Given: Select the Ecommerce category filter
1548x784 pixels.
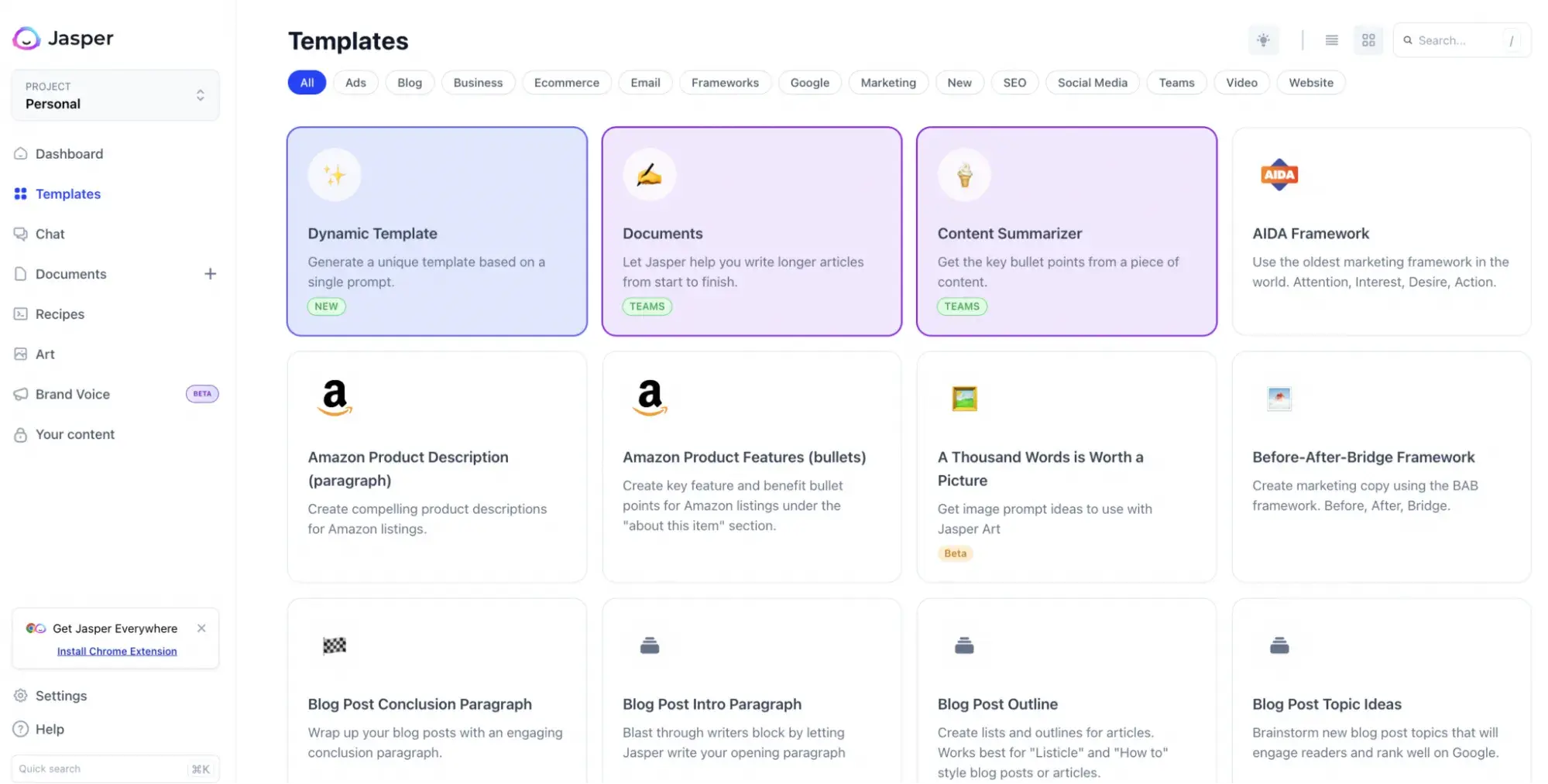Looking at the screenshot, I should tap(566, 83).
